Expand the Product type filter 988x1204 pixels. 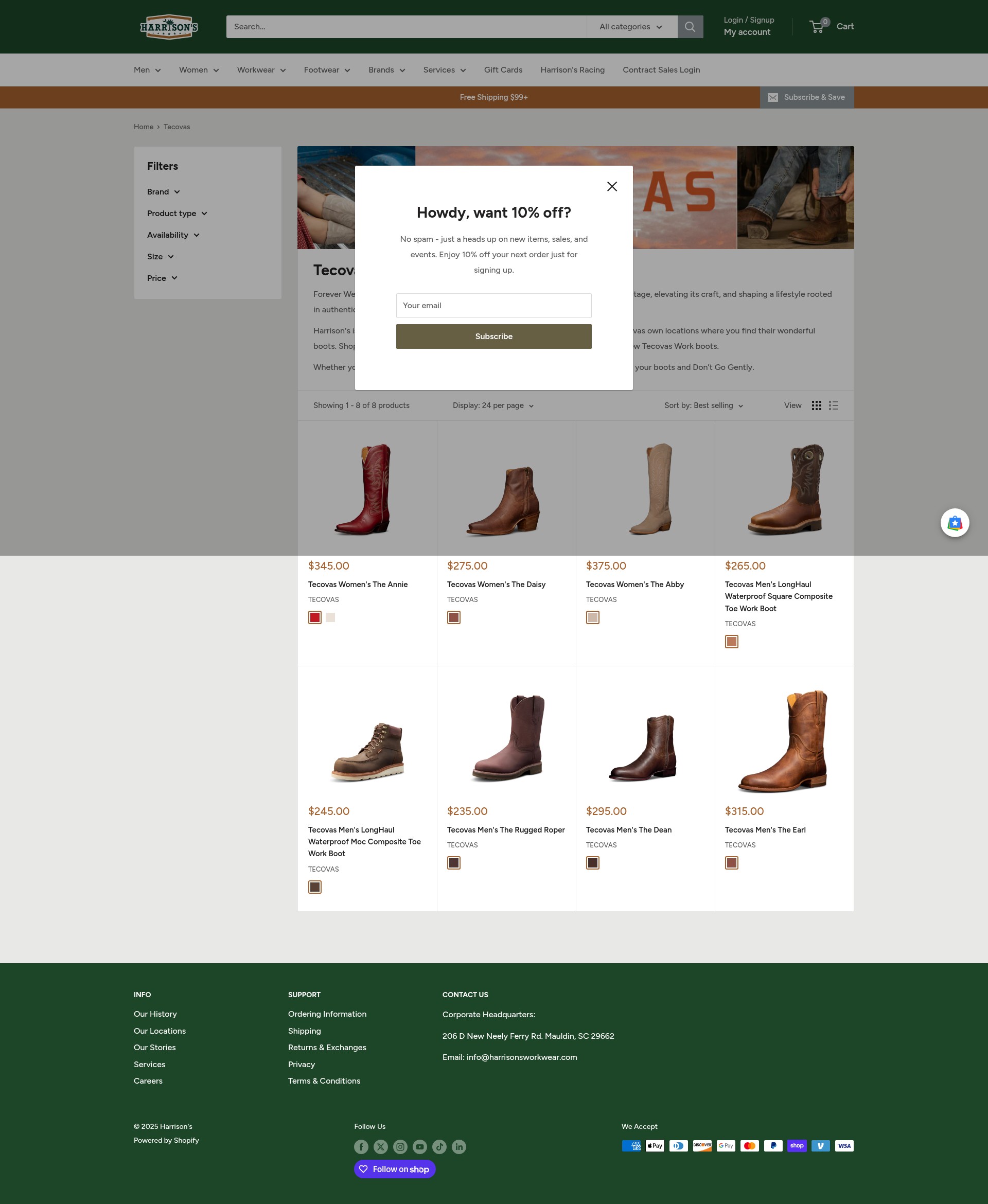[x=177, y=214]
